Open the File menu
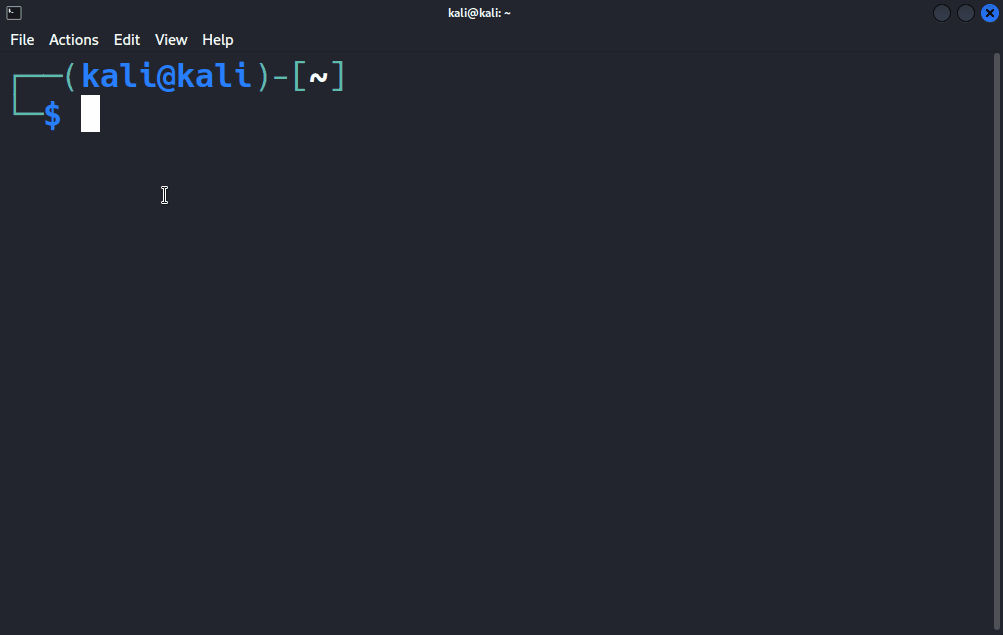 (x=22, y=40)
